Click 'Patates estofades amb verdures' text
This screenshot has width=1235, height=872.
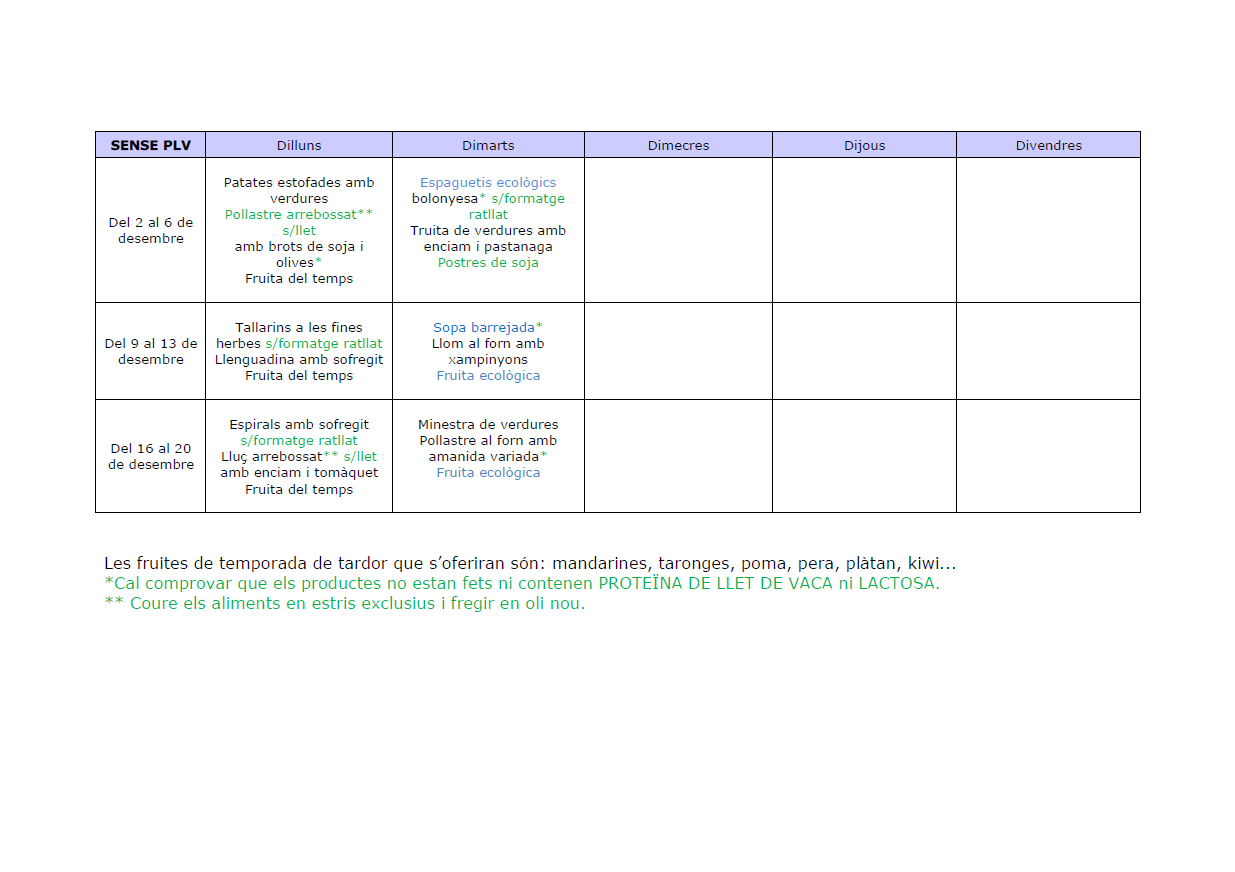click(299, 190)
